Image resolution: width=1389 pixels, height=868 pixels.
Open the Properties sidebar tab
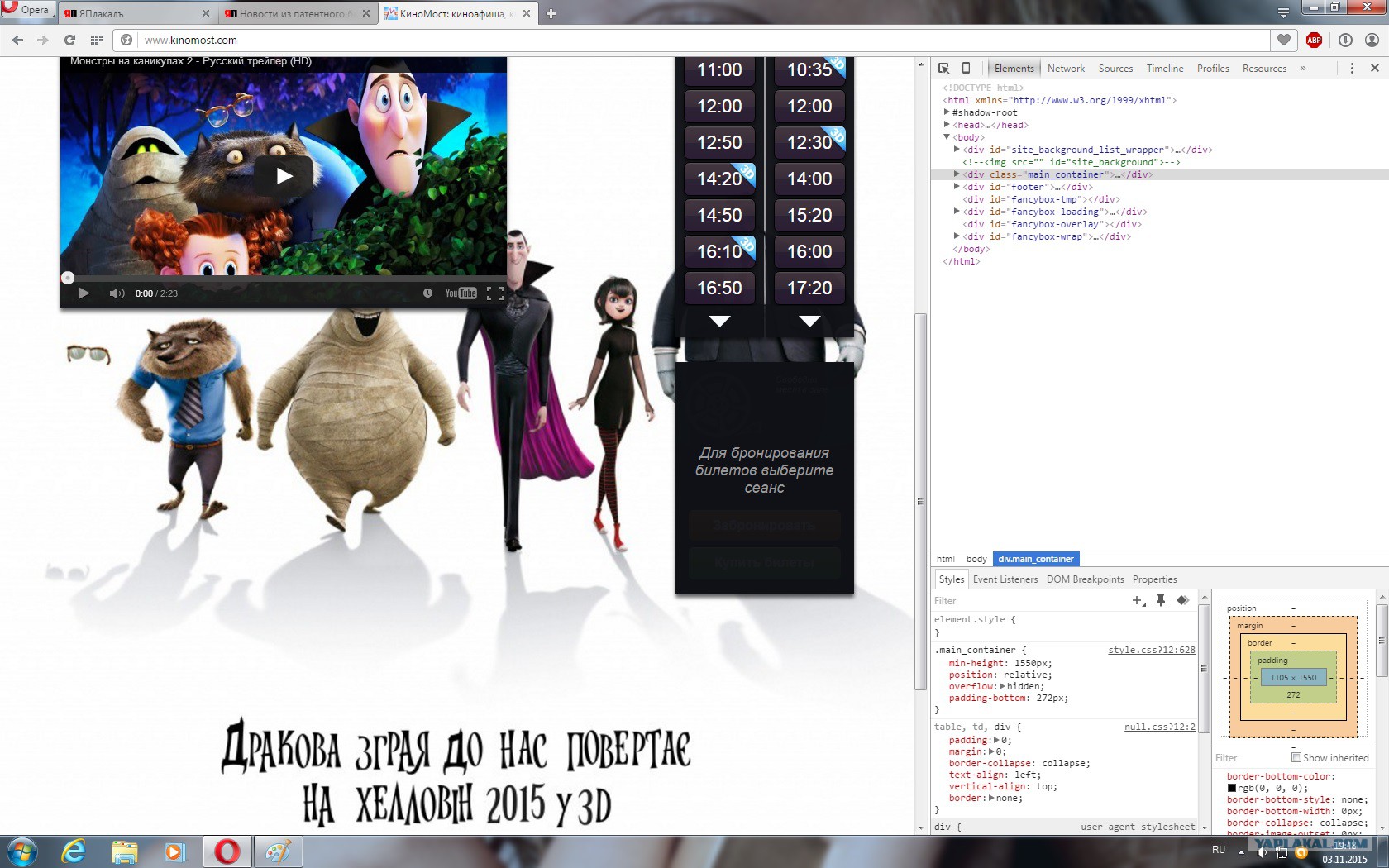pyautogui.click(x=1154, y=579)
